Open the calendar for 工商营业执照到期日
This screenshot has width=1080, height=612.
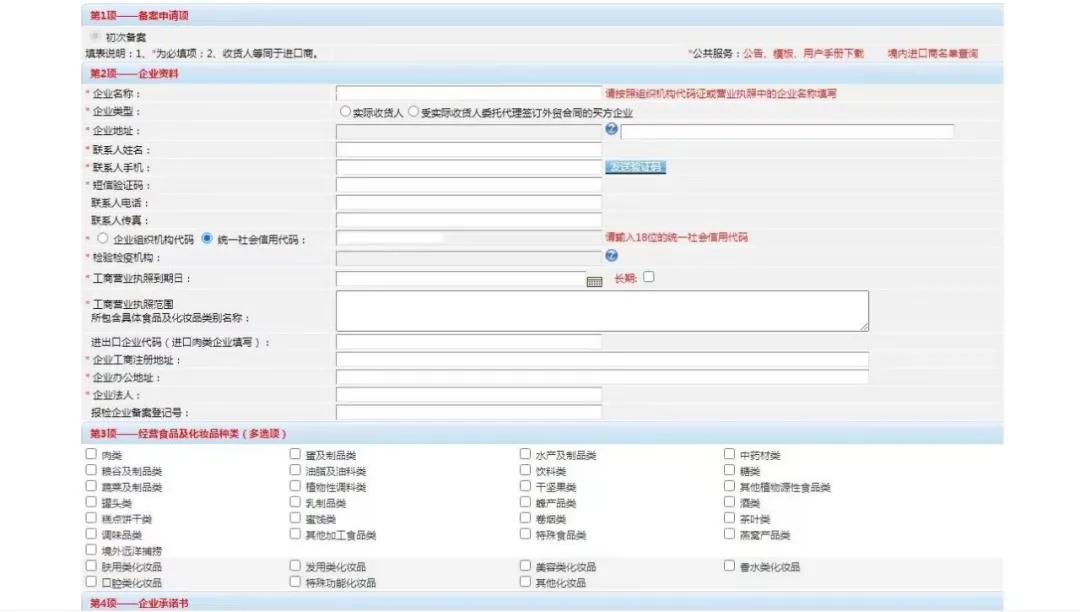pos(595,280)
